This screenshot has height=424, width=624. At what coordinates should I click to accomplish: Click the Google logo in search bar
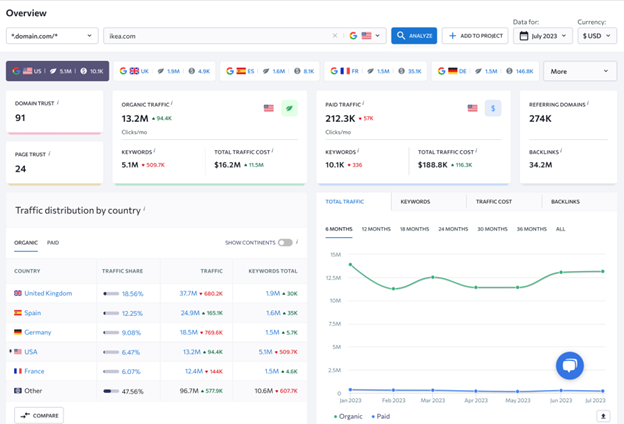click(353, 36)
